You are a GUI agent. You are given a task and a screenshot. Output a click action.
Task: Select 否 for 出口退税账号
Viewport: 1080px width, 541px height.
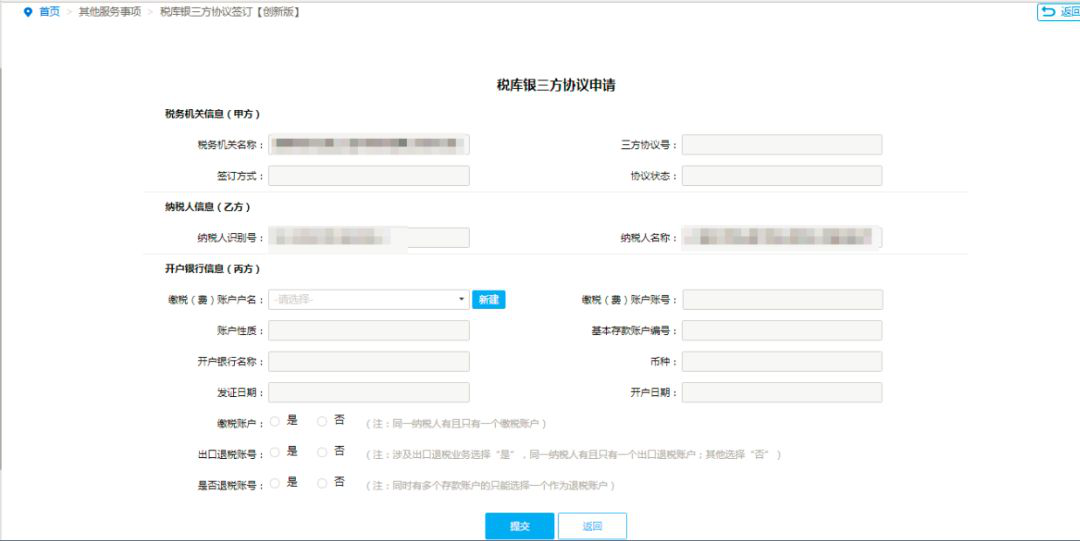click(x=322, y=452)
